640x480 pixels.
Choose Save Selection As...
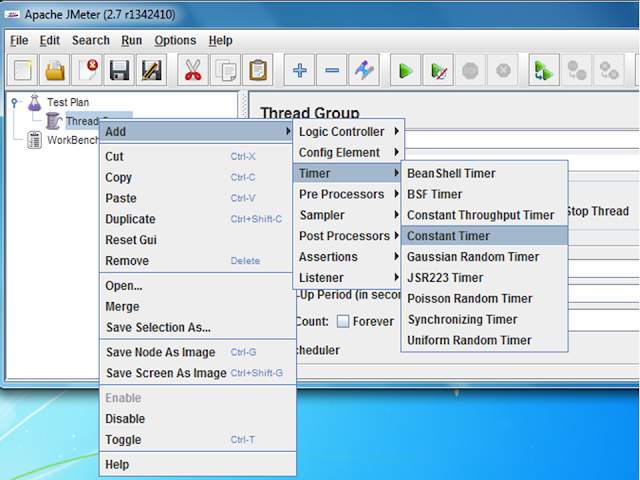tap(198, 327)
